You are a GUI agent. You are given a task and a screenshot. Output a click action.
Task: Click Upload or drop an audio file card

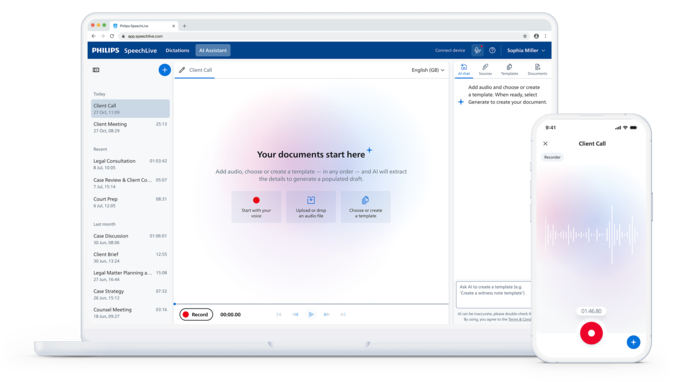[311, 207]
